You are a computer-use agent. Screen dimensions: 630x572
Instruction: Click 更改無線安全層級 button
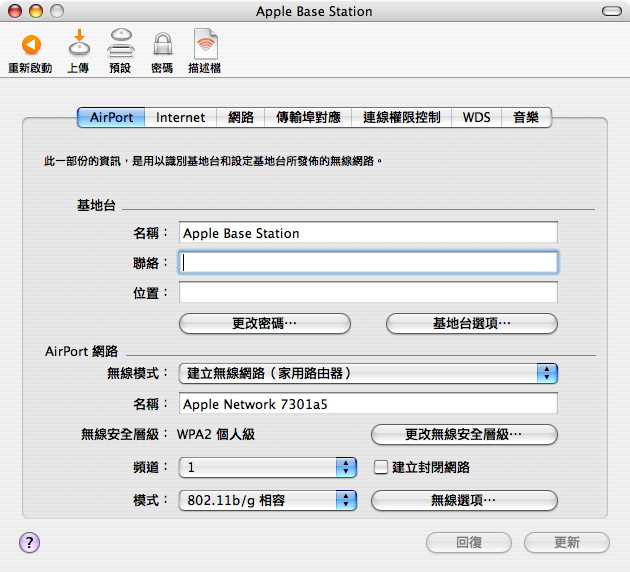464,434
